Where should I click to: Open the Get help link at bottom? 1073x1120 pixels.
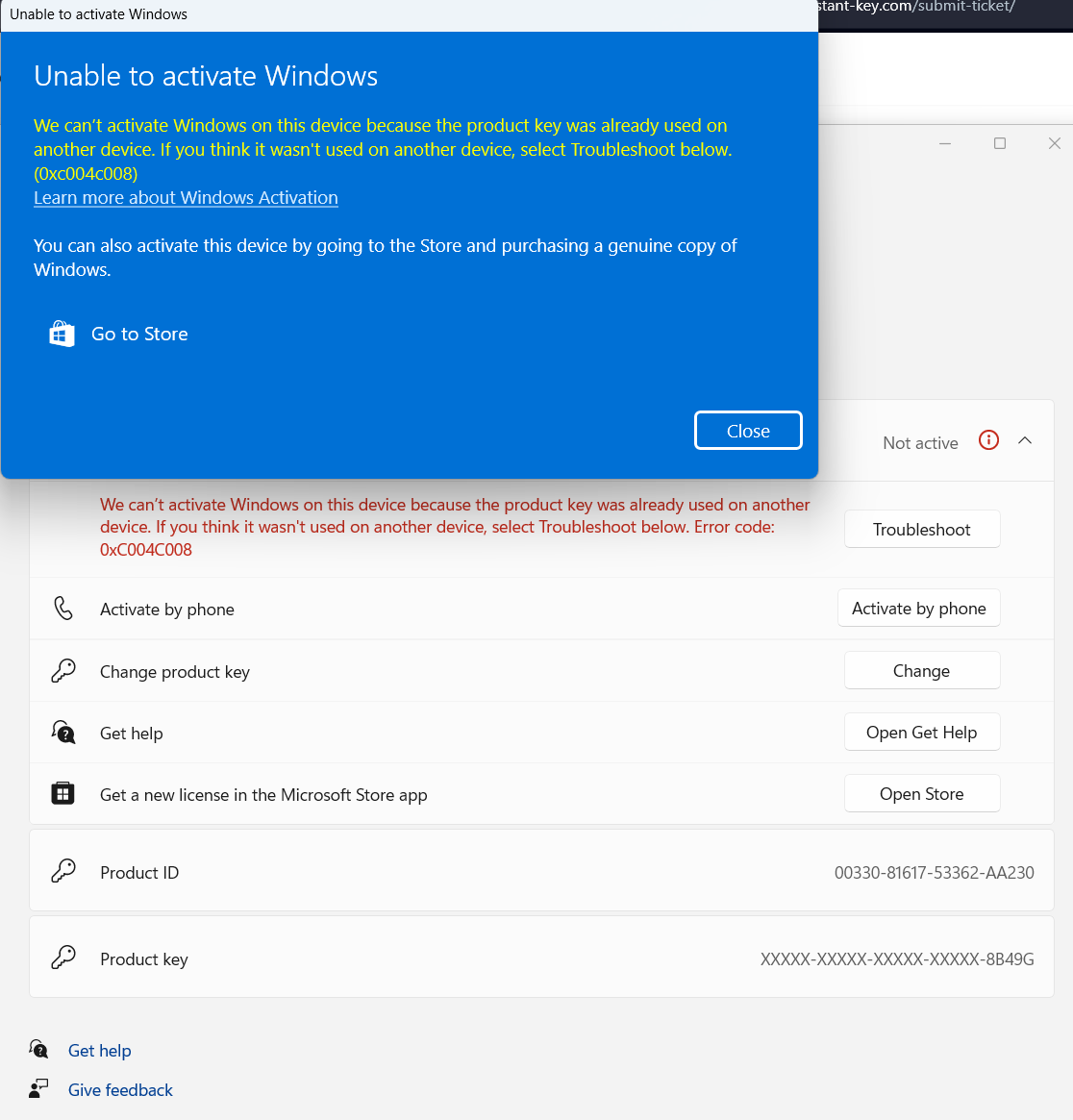tap(99, 1051)
